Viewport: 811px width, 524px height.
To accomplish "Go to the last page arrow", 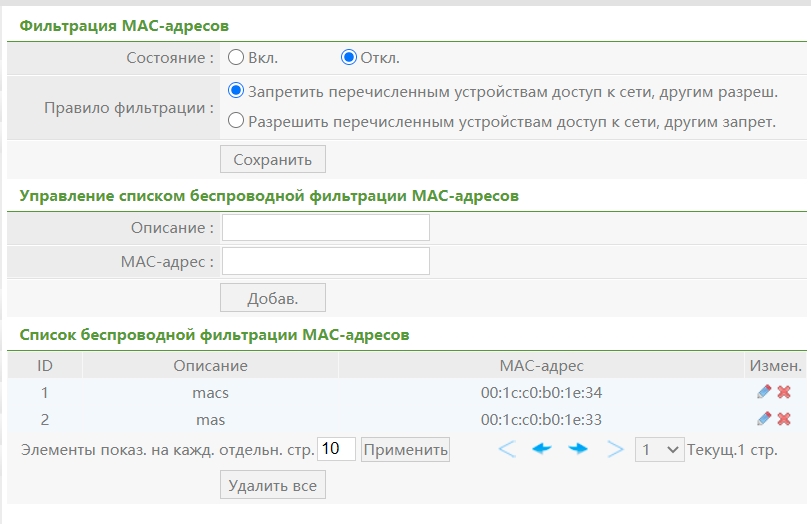I will pyautogui.click(x=615, y=449).
